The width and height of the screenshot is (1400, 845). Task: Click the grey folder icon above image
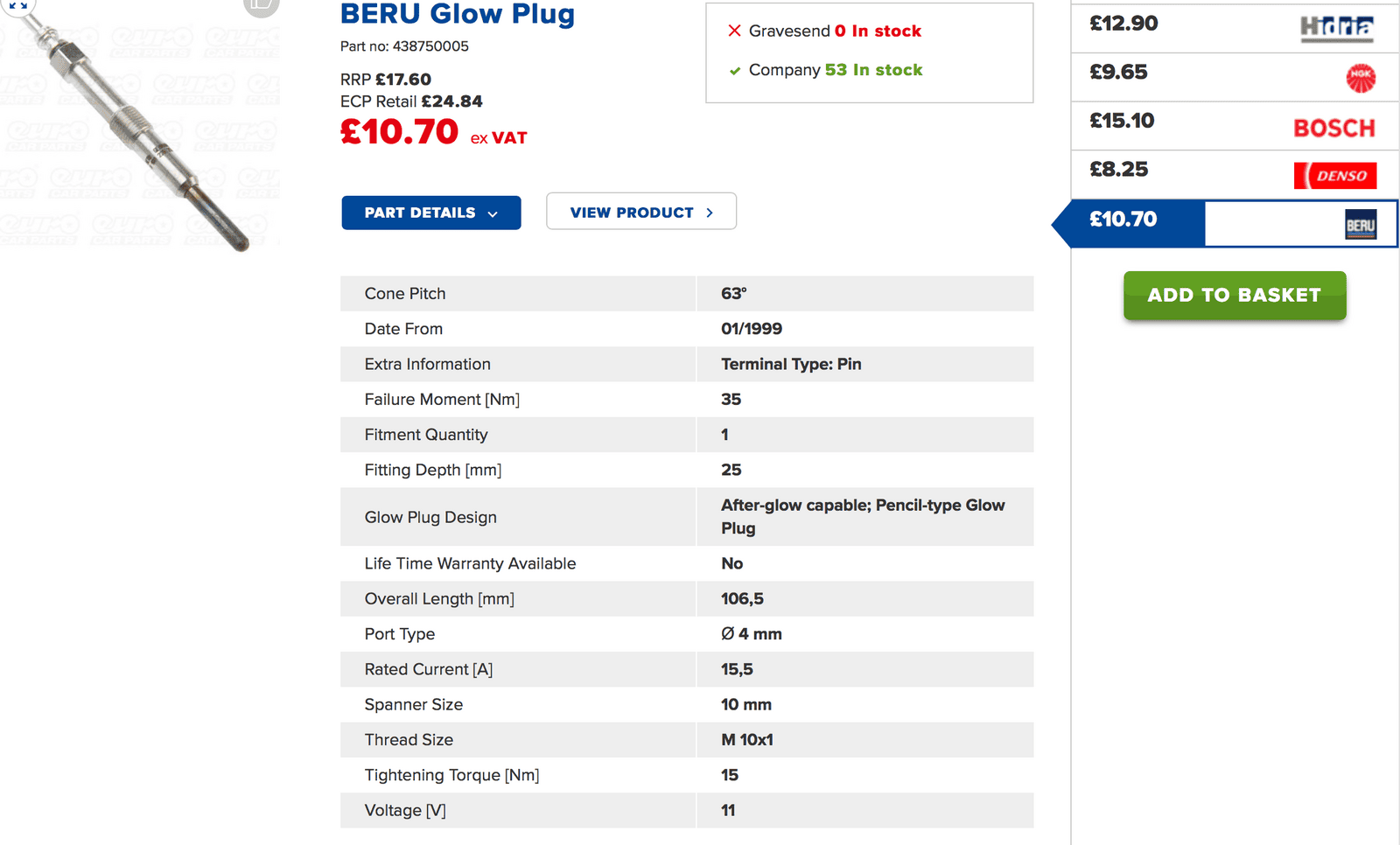(261, 4)
